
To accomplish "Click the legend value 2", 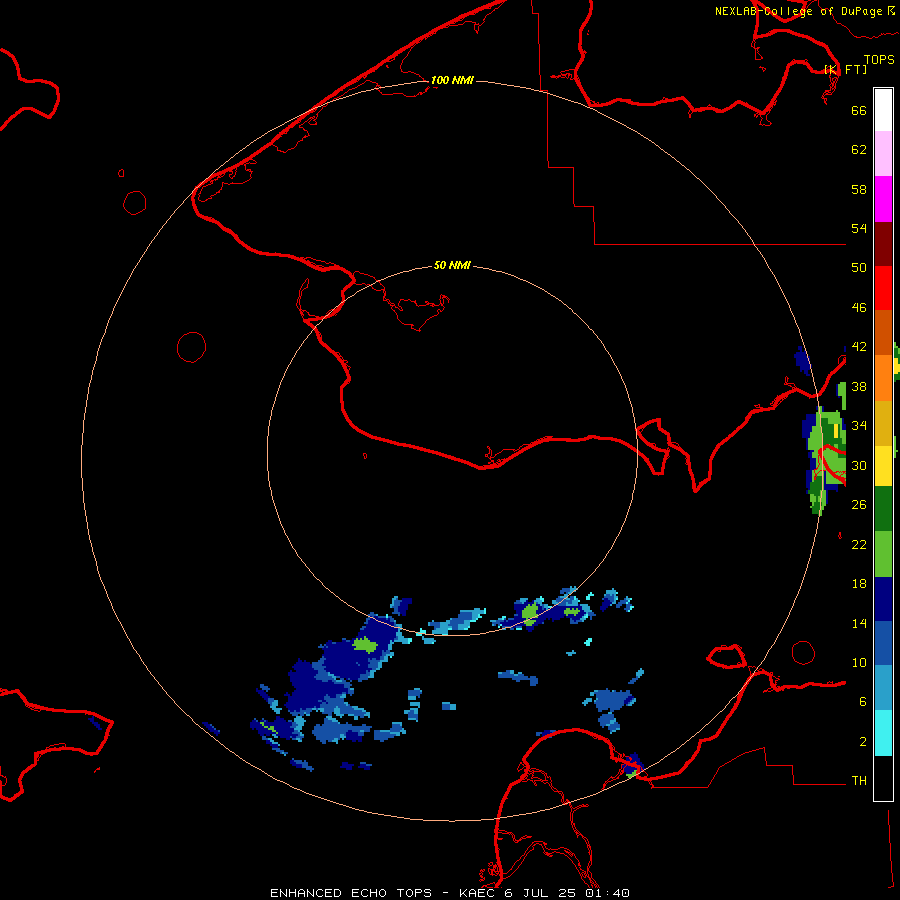I will tap(863, 741).
